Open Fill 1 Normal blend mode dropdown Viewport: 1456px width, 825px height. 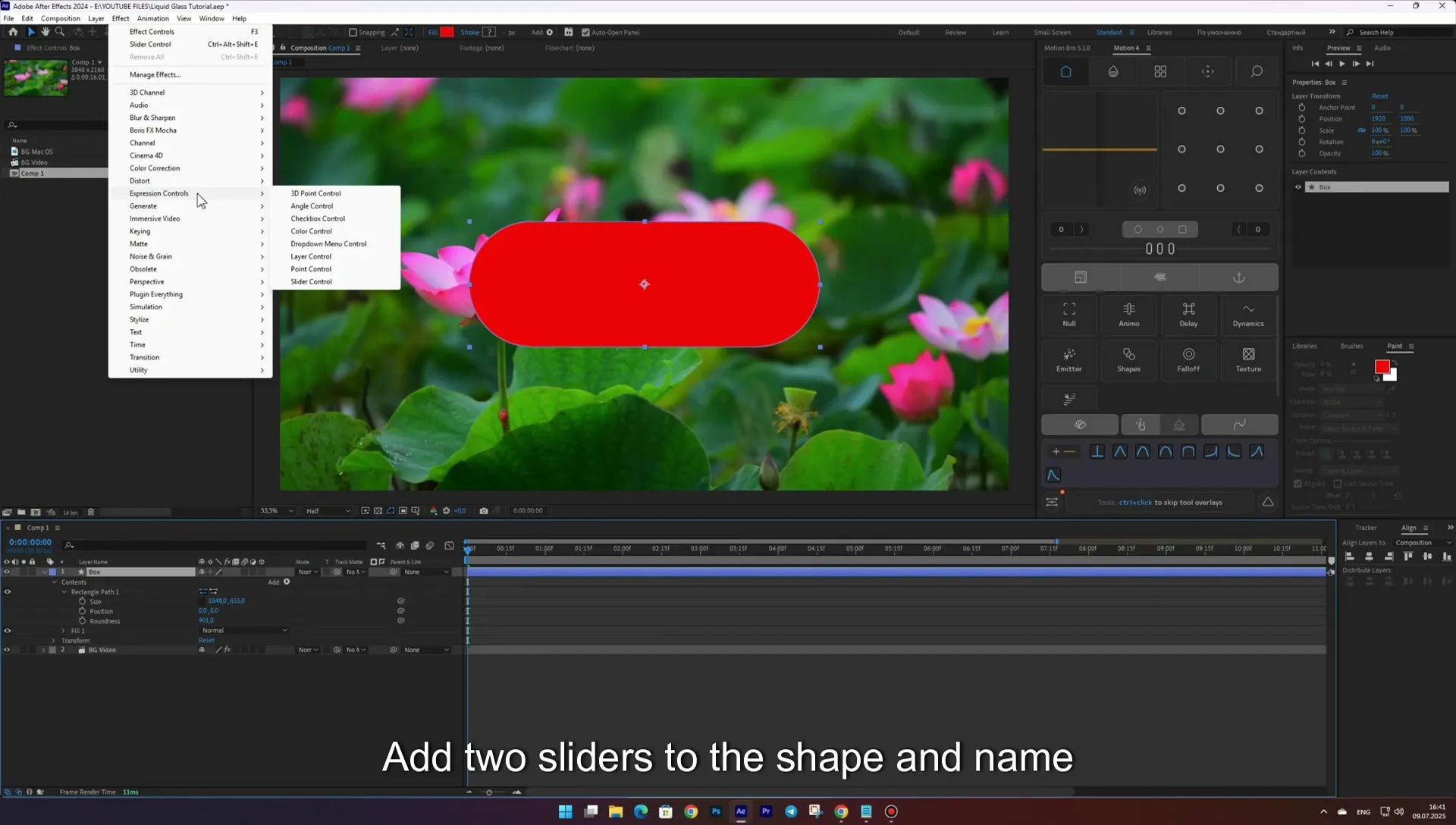244,631
